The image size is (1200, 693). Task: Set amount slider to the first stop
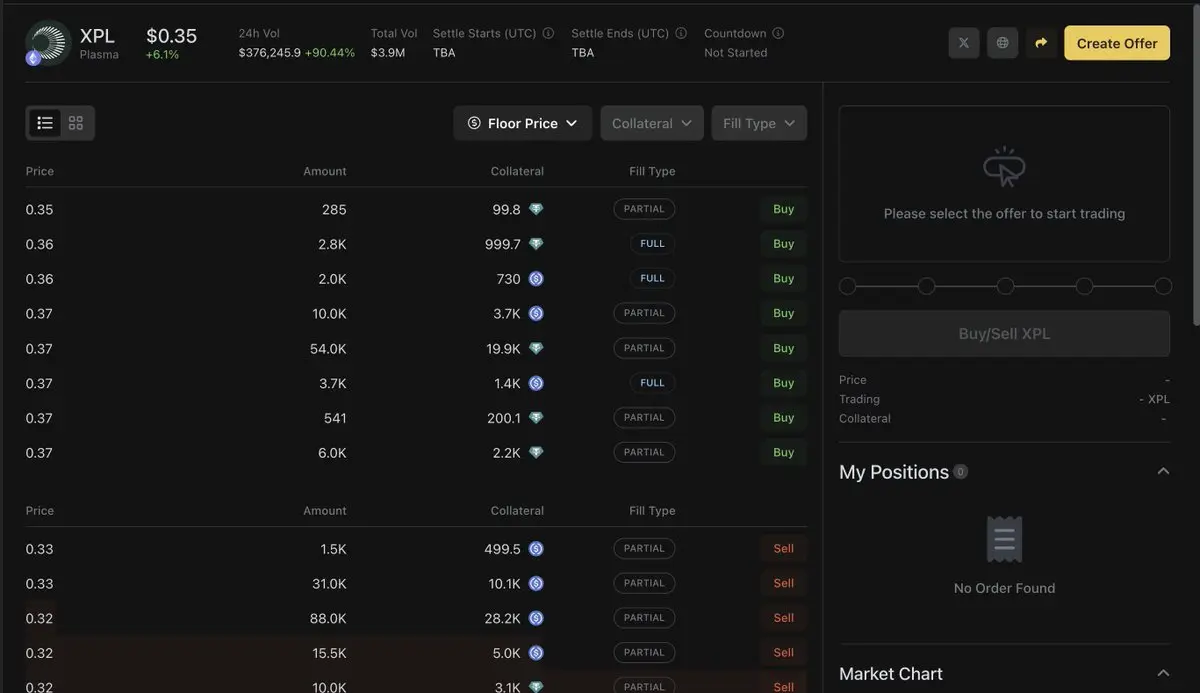(x=848, y=286)
